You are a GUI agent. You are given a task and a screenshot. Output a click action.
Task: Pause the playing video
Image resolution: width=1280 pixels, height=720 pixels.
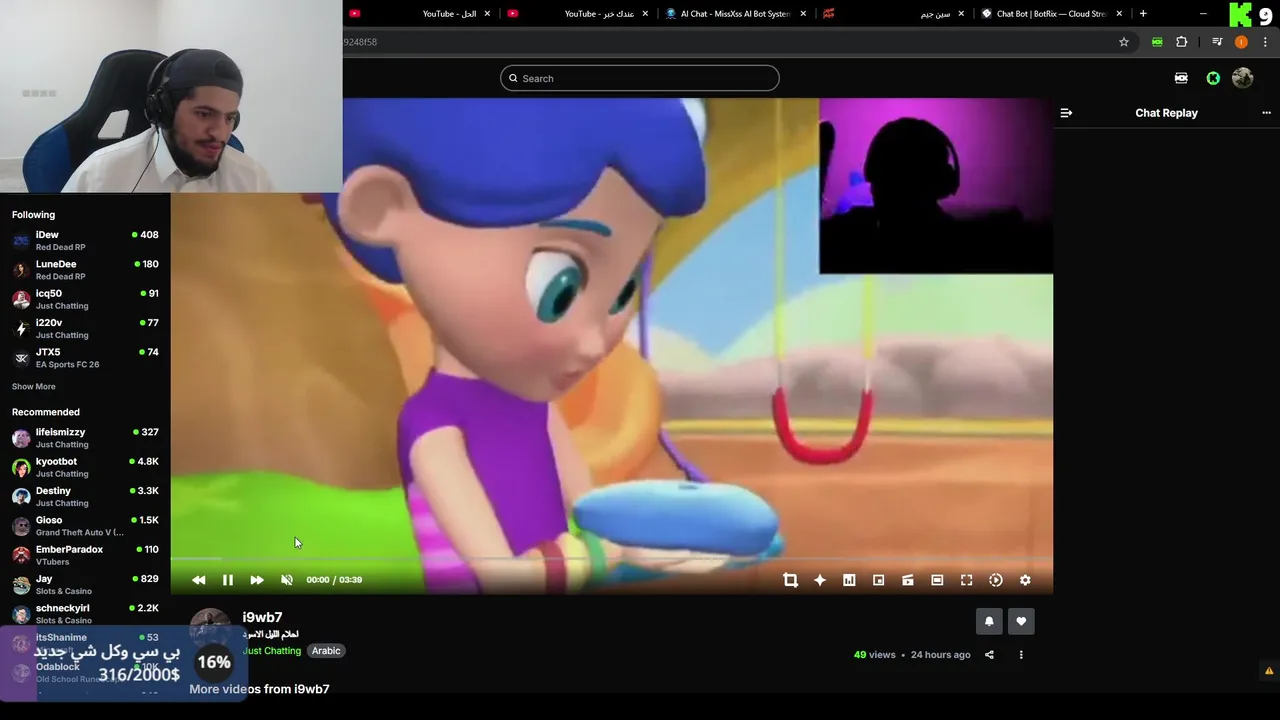click(x=228, y=580)
